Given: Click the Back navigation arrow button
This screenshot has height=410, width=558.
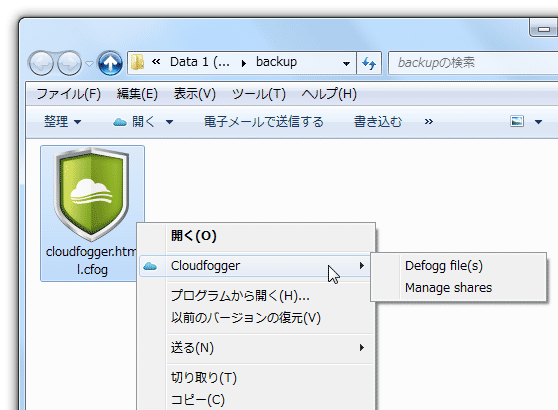Looking at the screenshot, I should click(41, 63).
